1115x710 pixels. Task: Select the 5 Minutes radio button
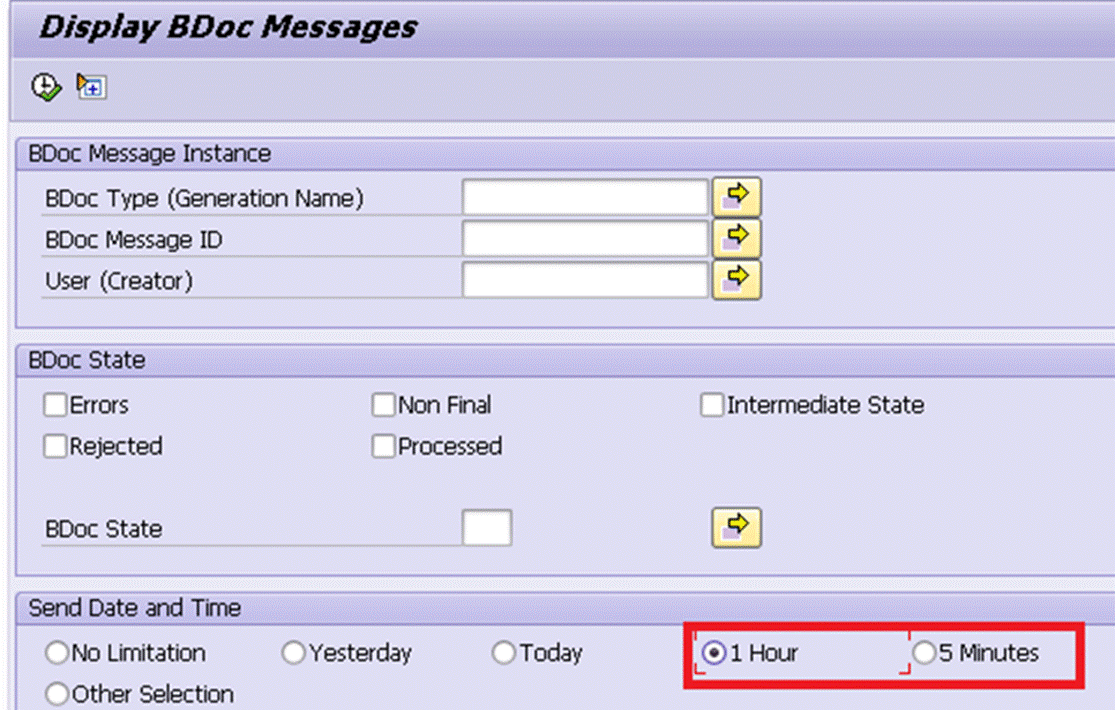coord(924,652)
